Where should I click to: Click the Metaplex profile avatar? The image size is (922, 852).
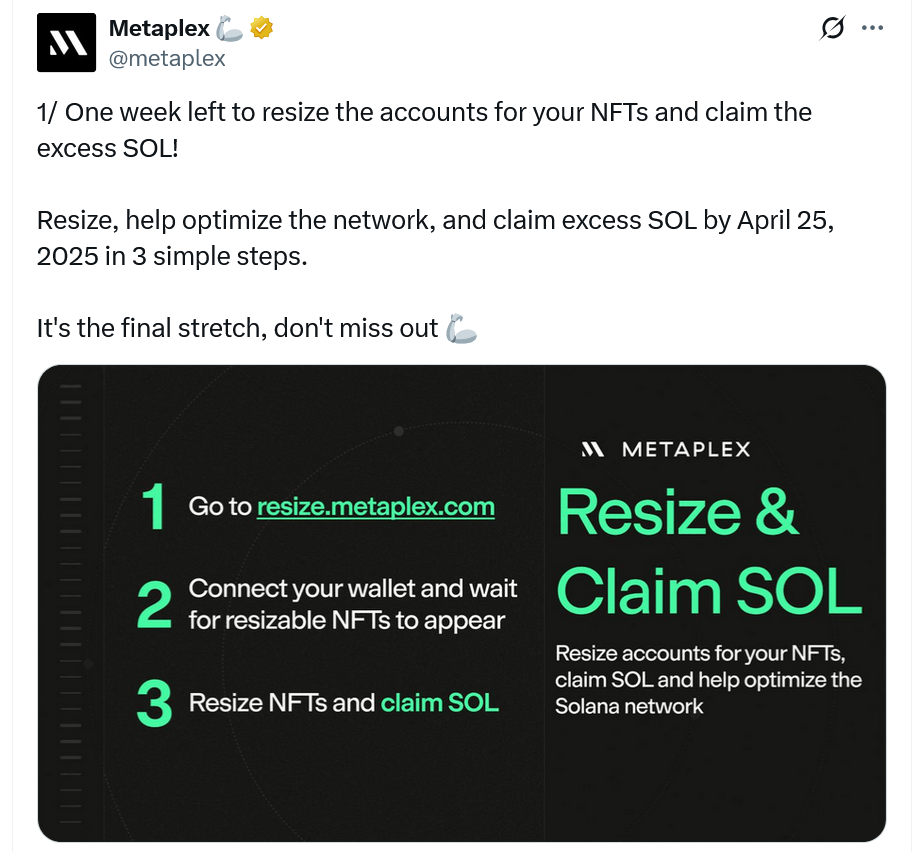point(66,43)
